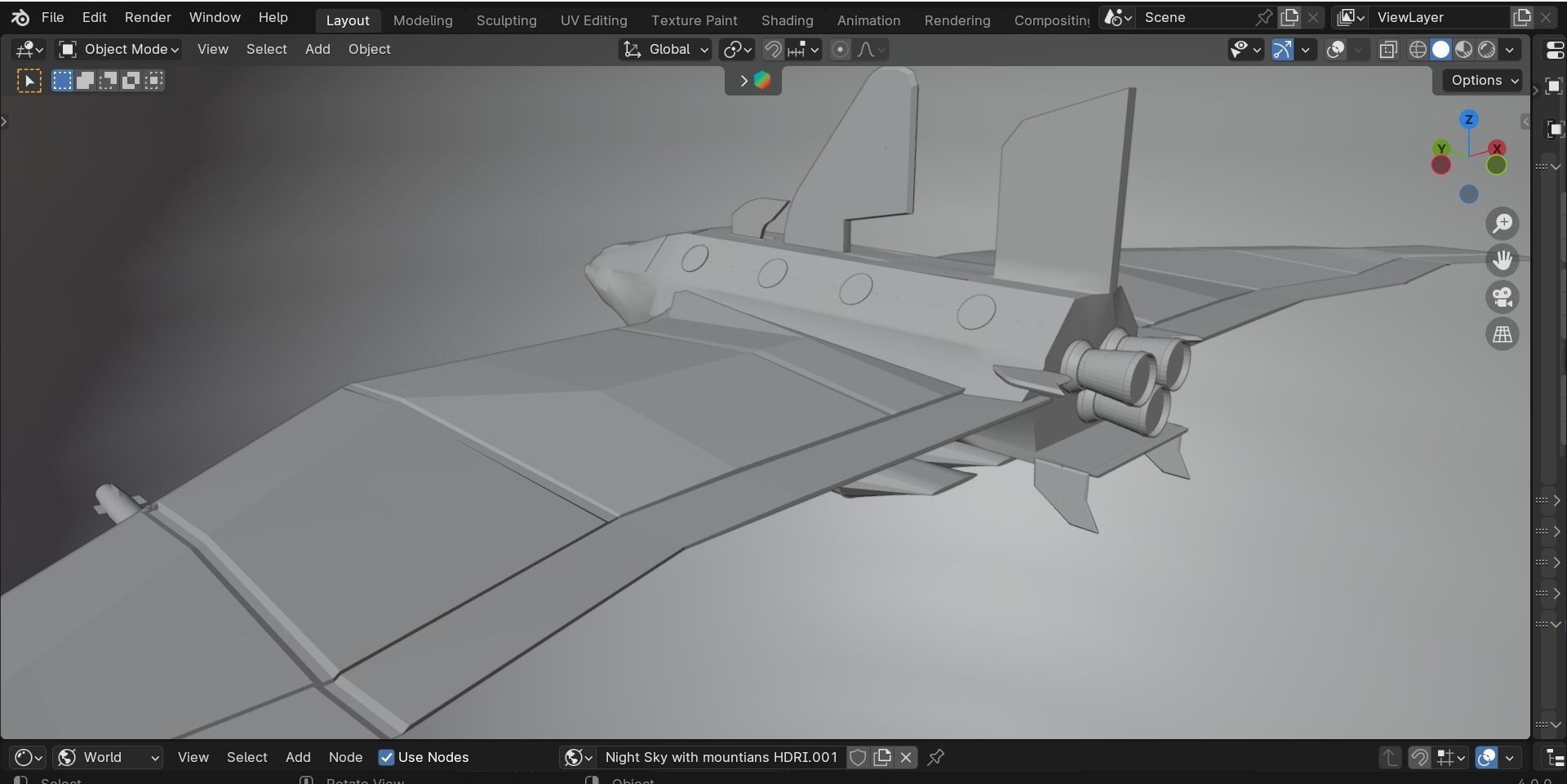Switch to the Texture Paint workspace tab

tap(694, 20)
